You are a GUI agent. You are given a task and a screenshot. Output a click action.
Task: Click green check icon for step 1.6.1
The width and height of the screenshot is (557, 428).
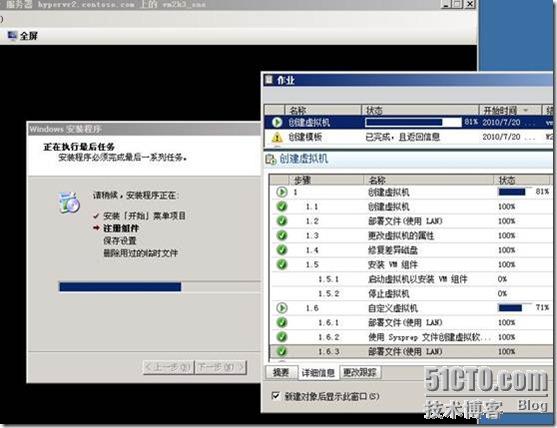[282, 323]
